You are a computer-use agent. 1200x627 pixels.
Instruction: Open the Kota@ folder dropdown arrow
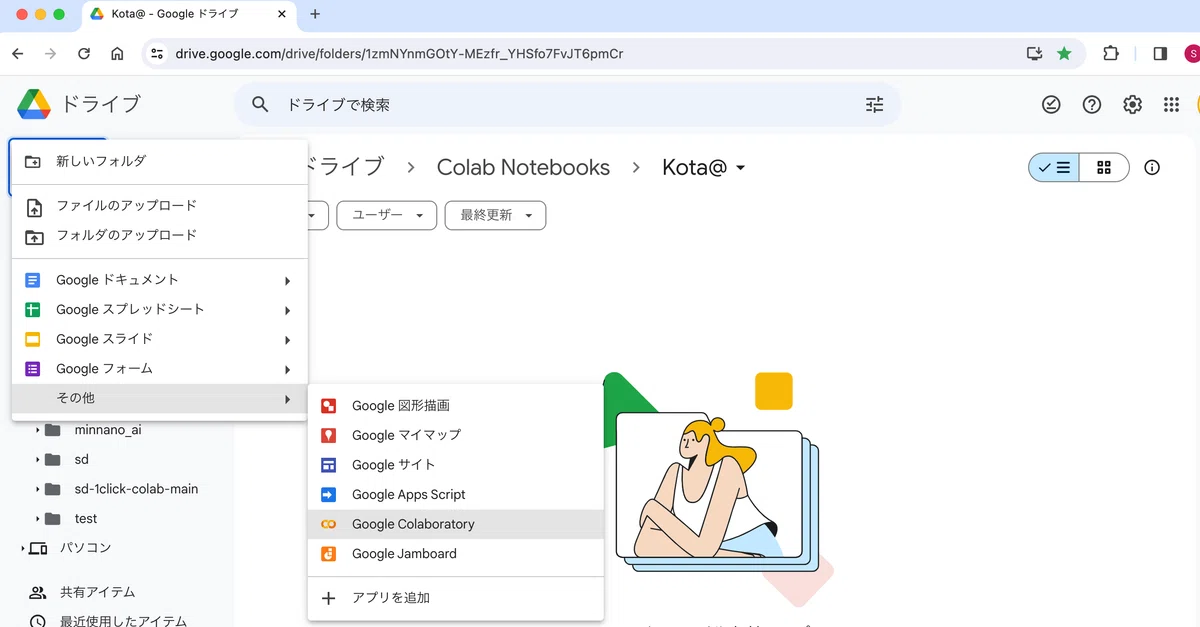click(x=740, y=168)
